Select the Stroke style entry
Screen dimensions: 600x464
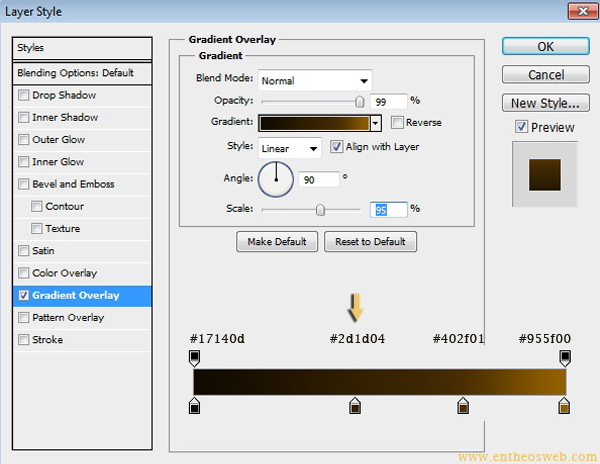[x=47, y=340]
